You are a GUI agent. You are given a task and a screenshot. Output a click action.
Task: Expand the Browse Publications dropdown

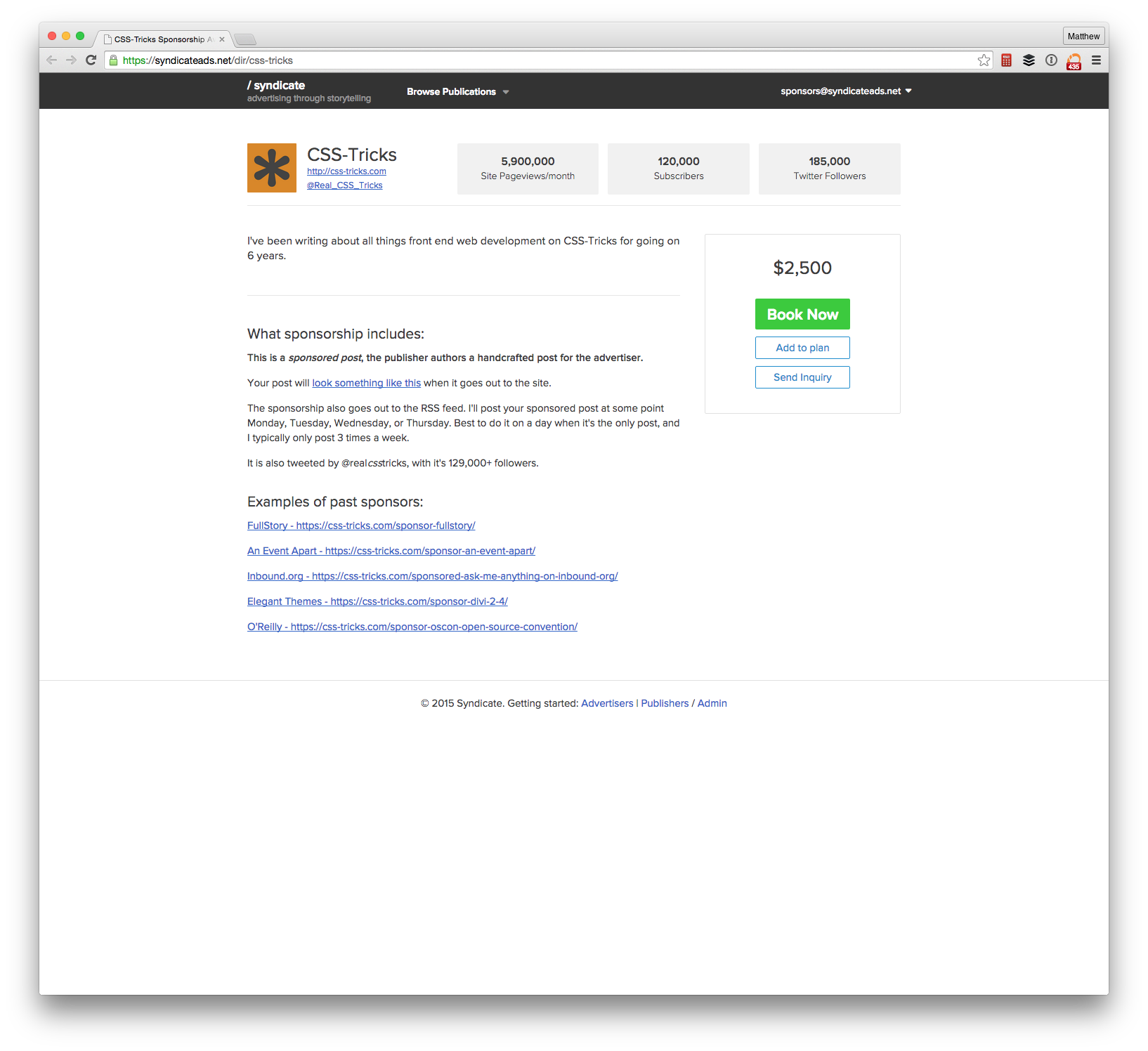tap(457, 92)
